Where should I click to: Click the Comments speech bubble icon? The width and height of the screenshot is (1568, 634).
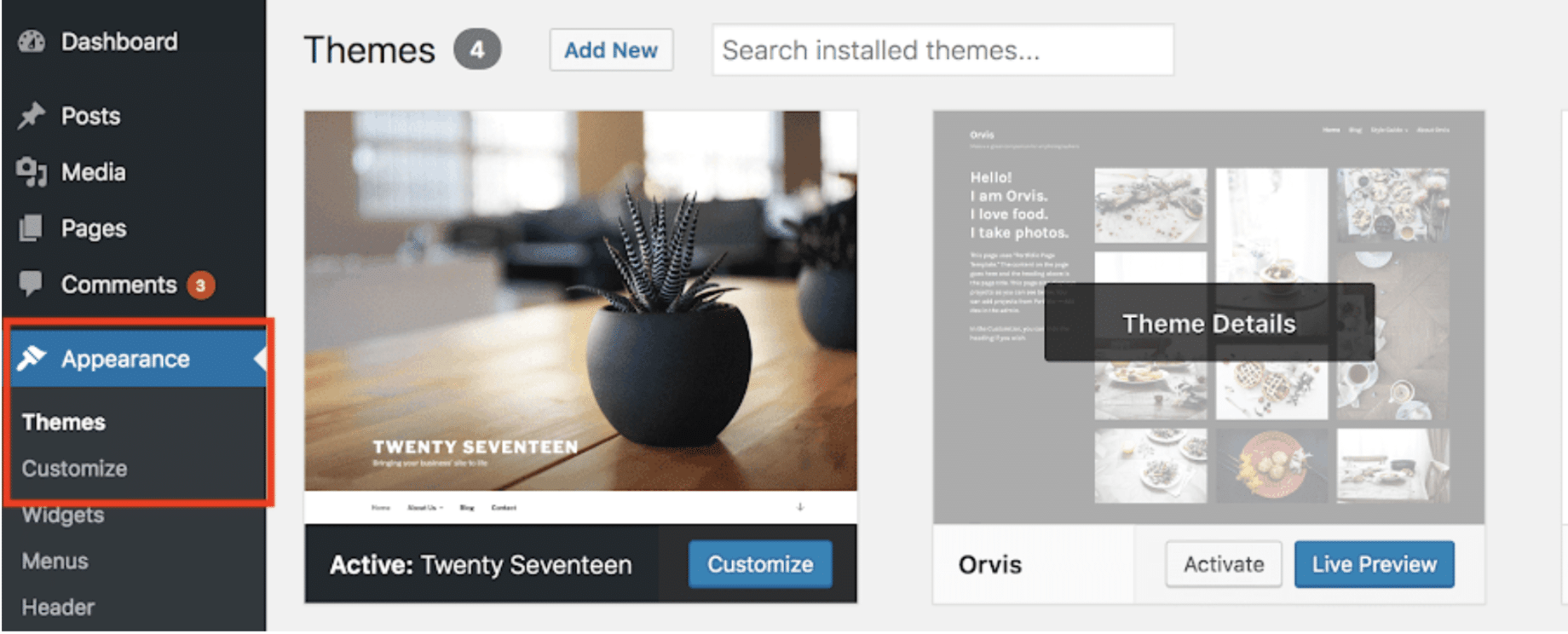pyautogui.click(x=32, y=284)
